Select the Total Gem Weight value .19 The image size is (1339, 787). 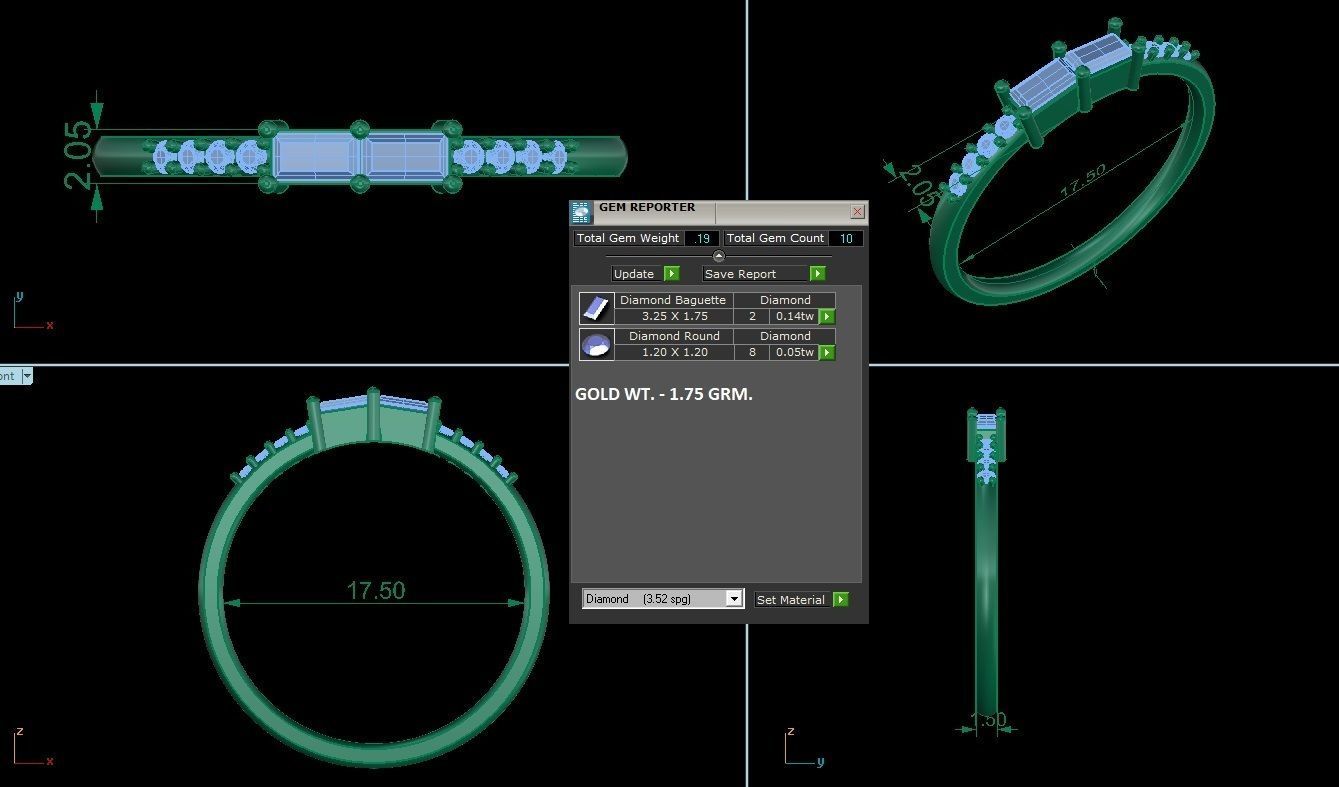point(702,238)
